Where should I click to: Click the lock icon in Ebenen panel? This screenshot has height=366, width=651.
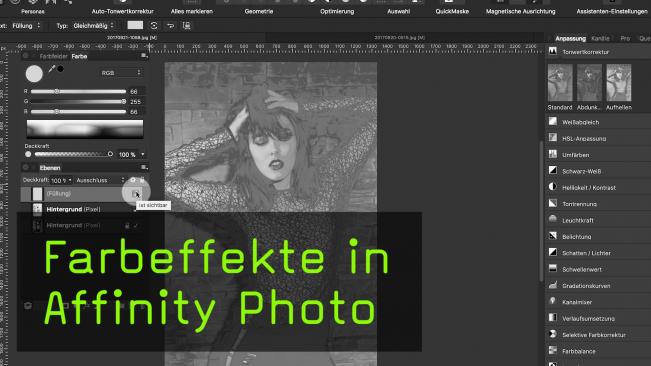(x=142, y=180)
